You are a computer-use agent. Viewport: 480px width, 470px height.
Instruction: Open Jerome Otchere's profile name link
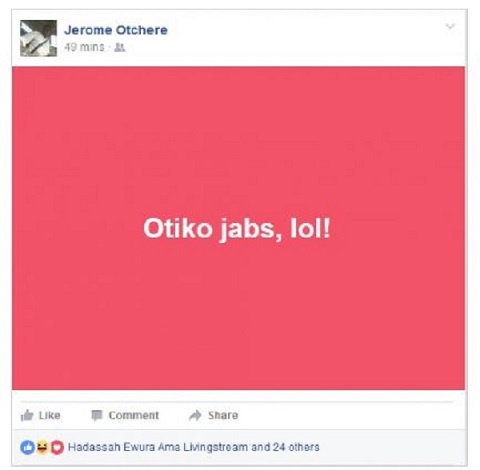point(116,30)
